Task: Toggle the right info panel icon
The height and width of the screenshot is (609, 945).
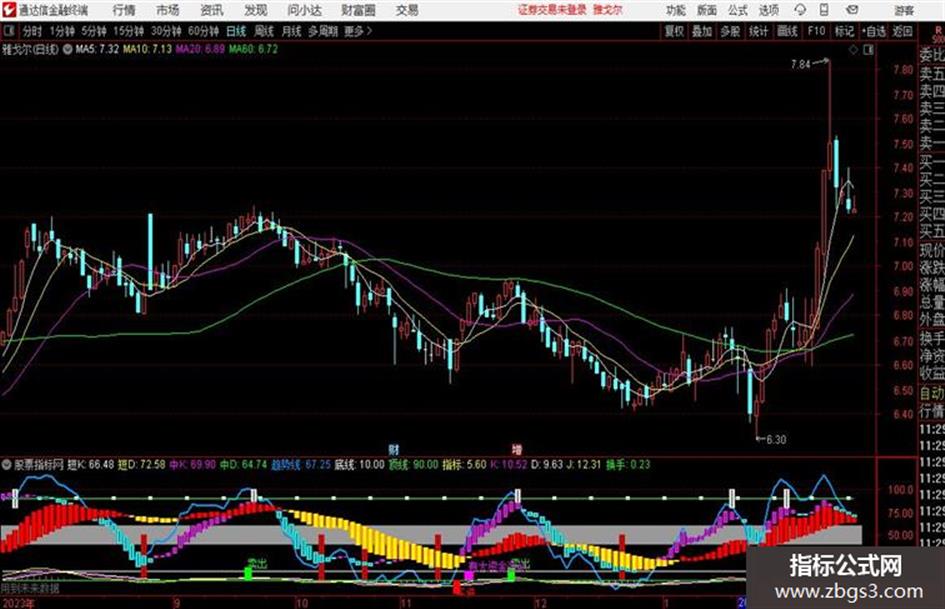Action: (x=868, y=50)
